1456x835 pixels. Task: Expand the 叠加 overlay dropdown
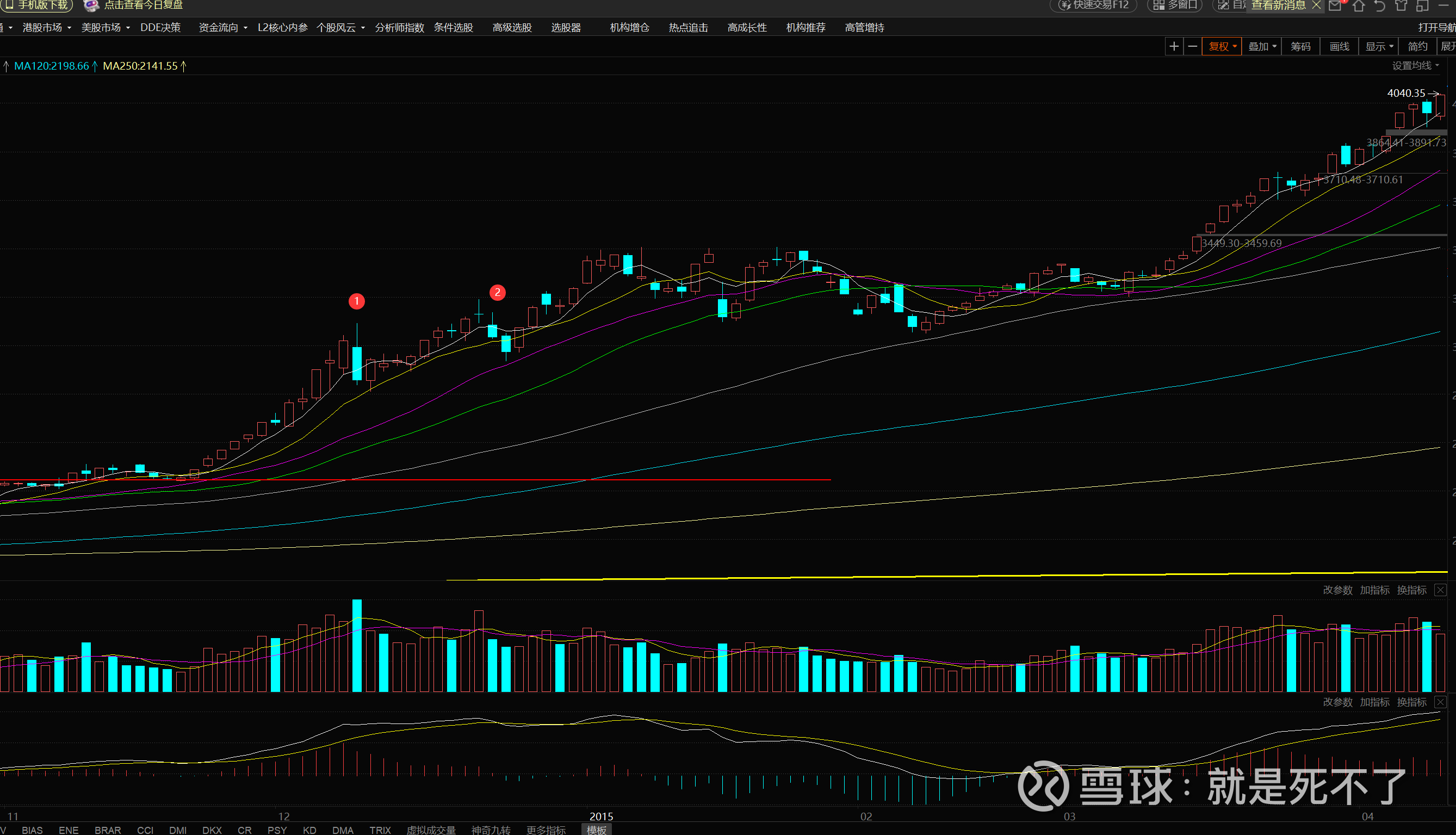tap(1262, 46)
